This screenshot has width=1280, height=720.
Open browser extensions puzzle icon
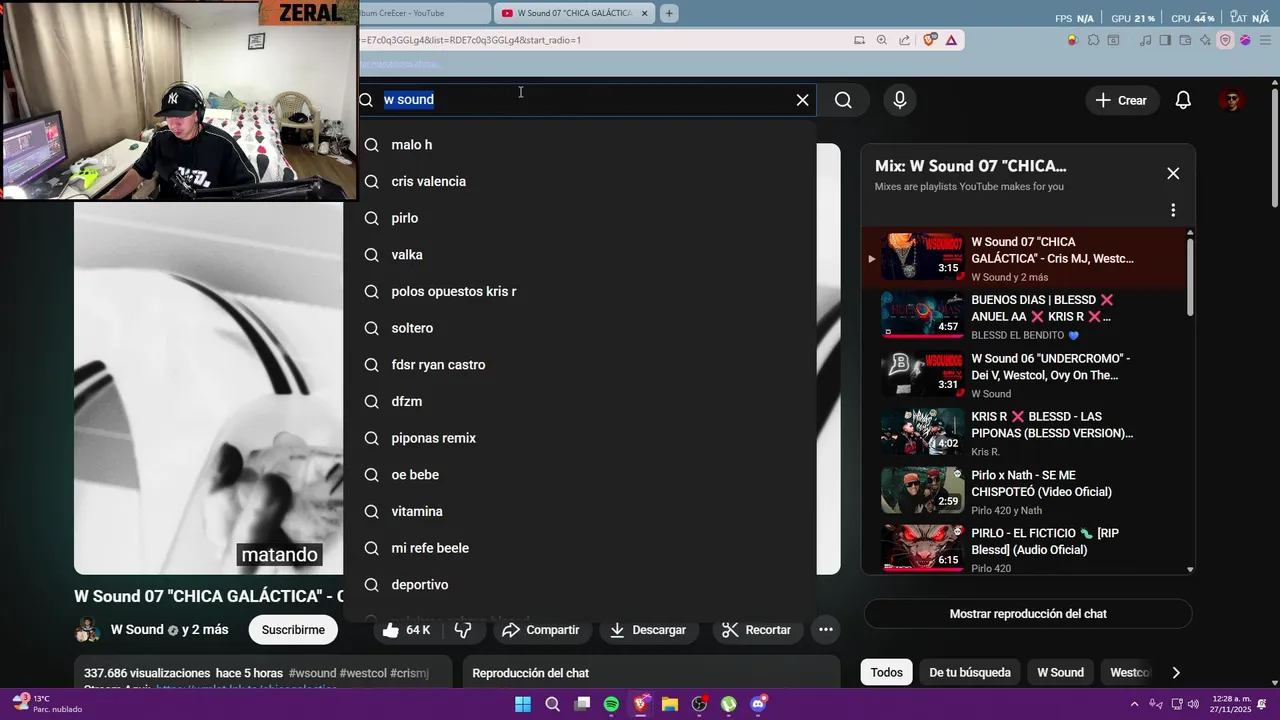coord(1093,40)
